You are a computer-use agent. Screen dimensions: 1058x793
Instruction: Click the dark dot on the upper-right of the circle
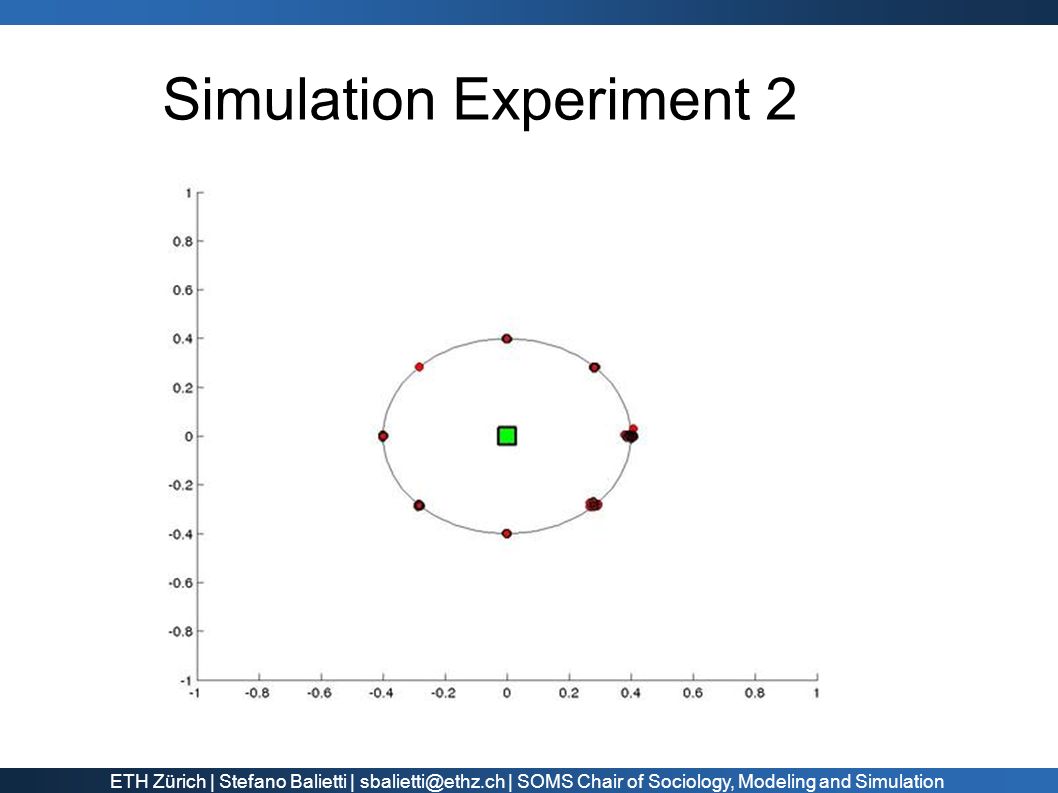pyautogui.click(x=594, y=368)
